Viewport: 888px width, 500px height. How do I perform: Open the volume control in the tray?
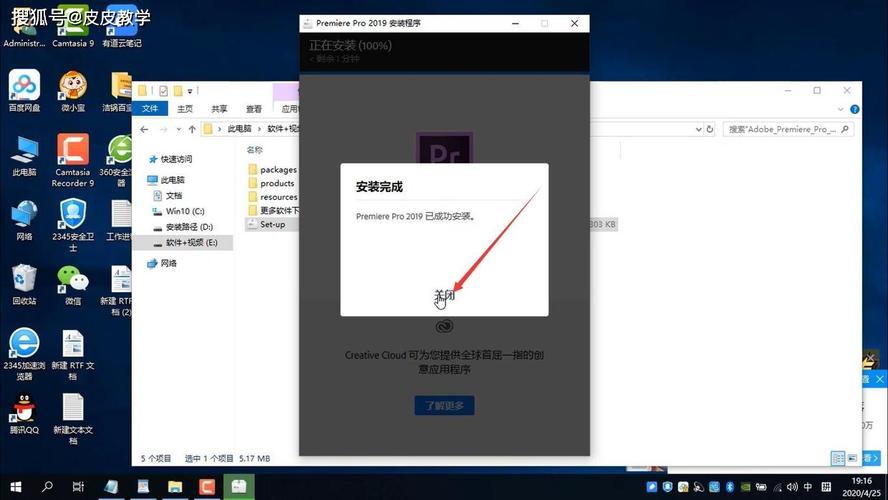(792, 487)
